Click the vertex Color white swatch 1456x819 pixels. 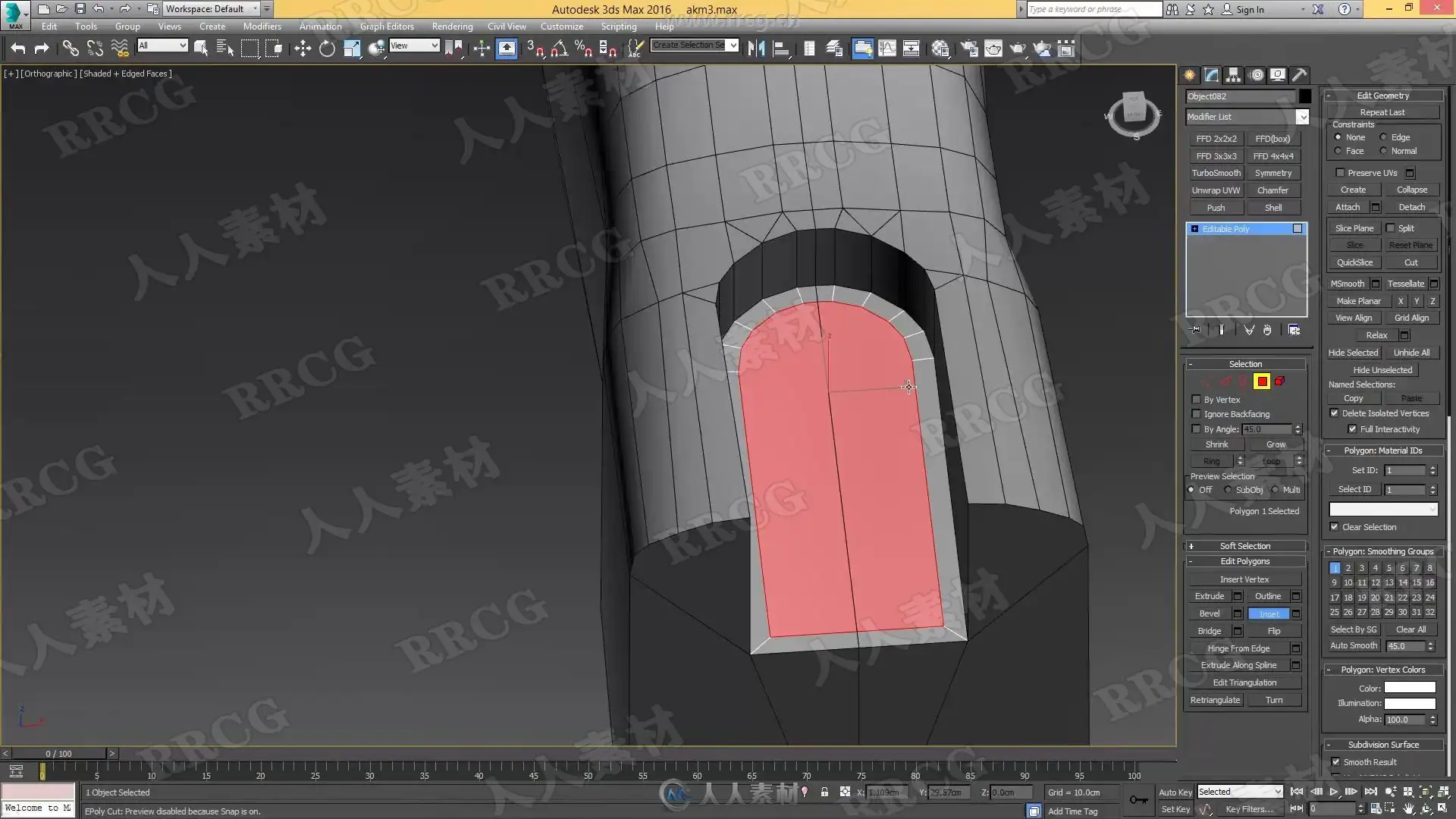pos(1409,689)
